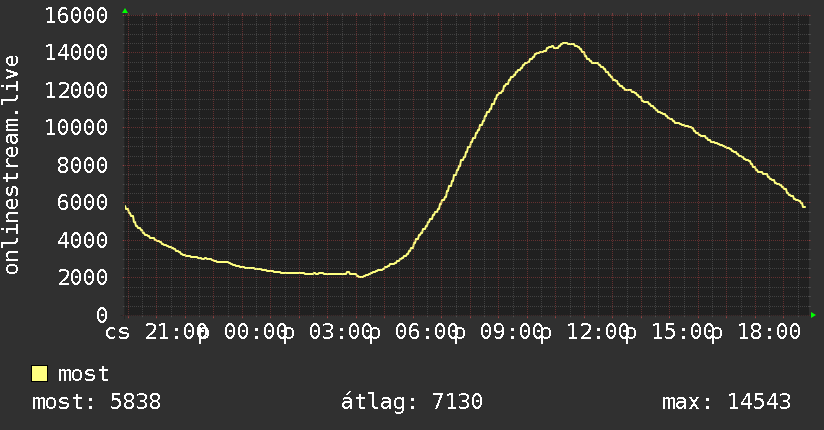Click the green arrow ending the x-axis
The width and height of the screenshot is (824, 430).
coord(813,315)
